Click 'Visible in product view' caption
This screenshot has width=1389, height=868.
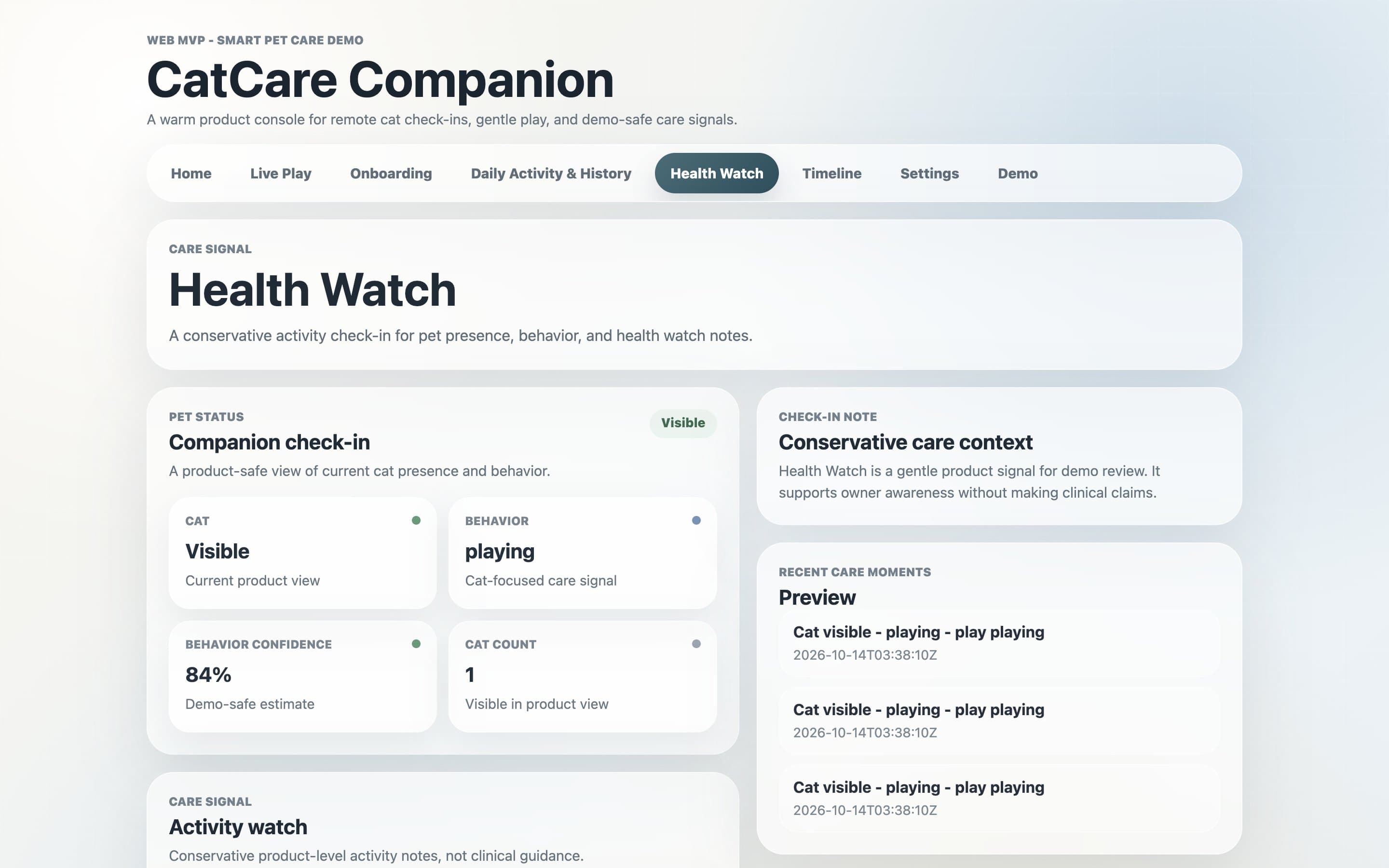[x=537, y=704]
